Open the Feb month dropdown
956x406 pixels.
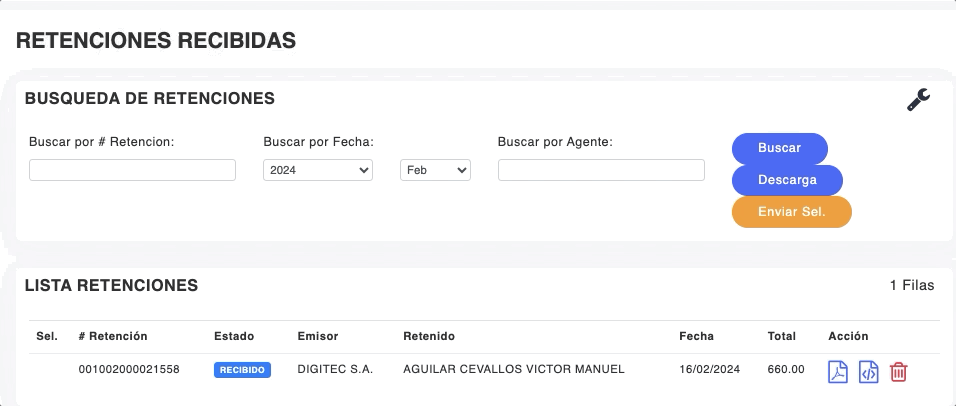[435, 171]
